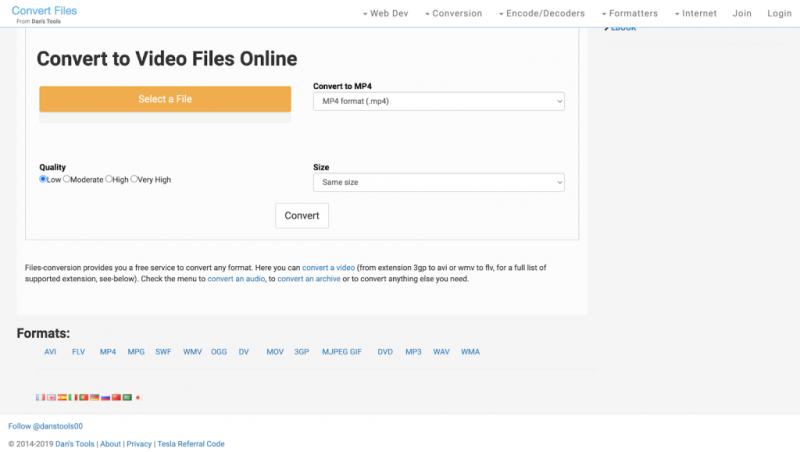Switch language using the UK flag
This screenshot has width=800, height=452.
(52, 397)
